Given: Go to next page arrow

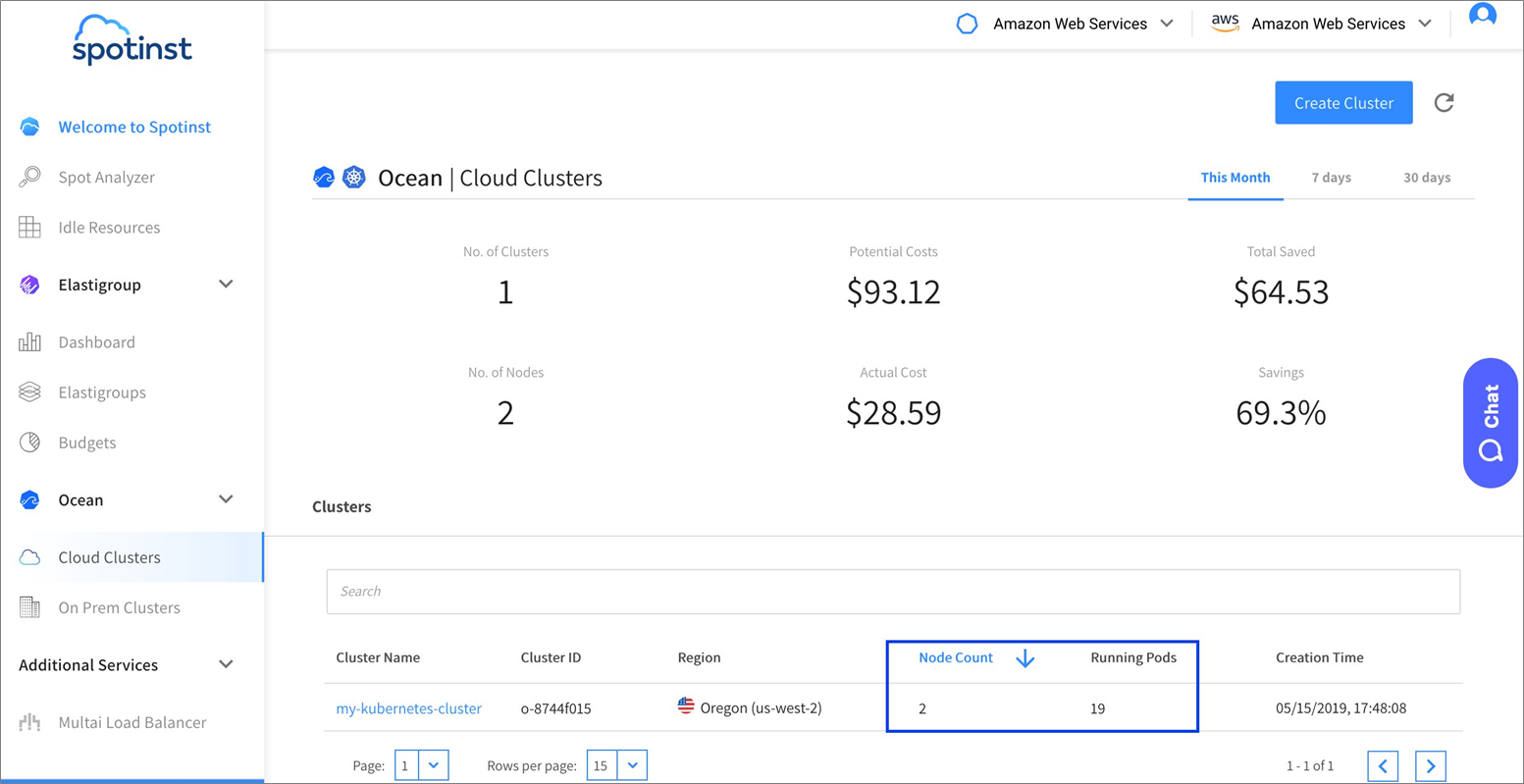Looking at the screenshot, I should coord(1431,765).
